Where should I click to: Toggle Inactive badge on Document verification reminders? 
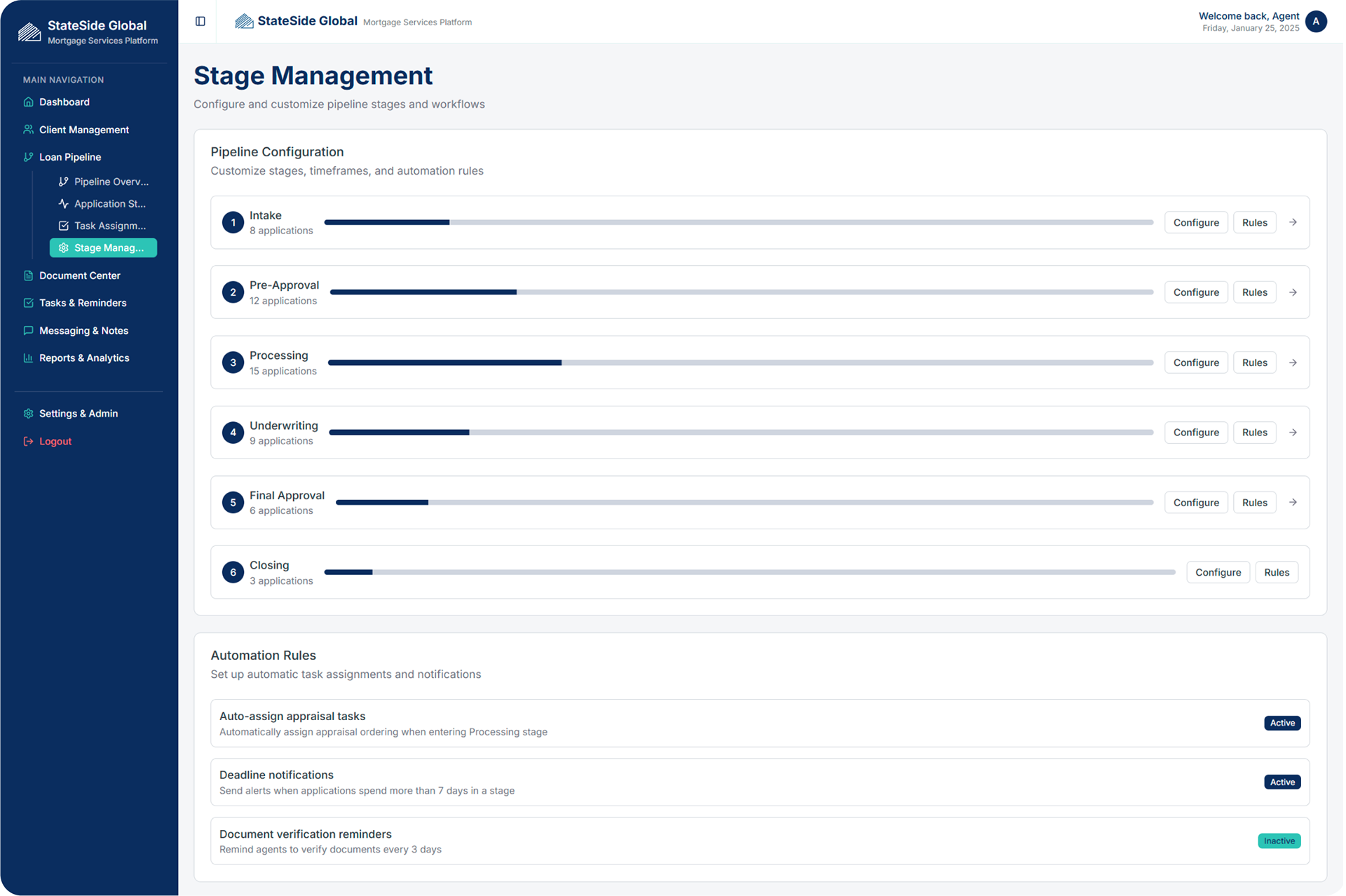coord(1279,841)
